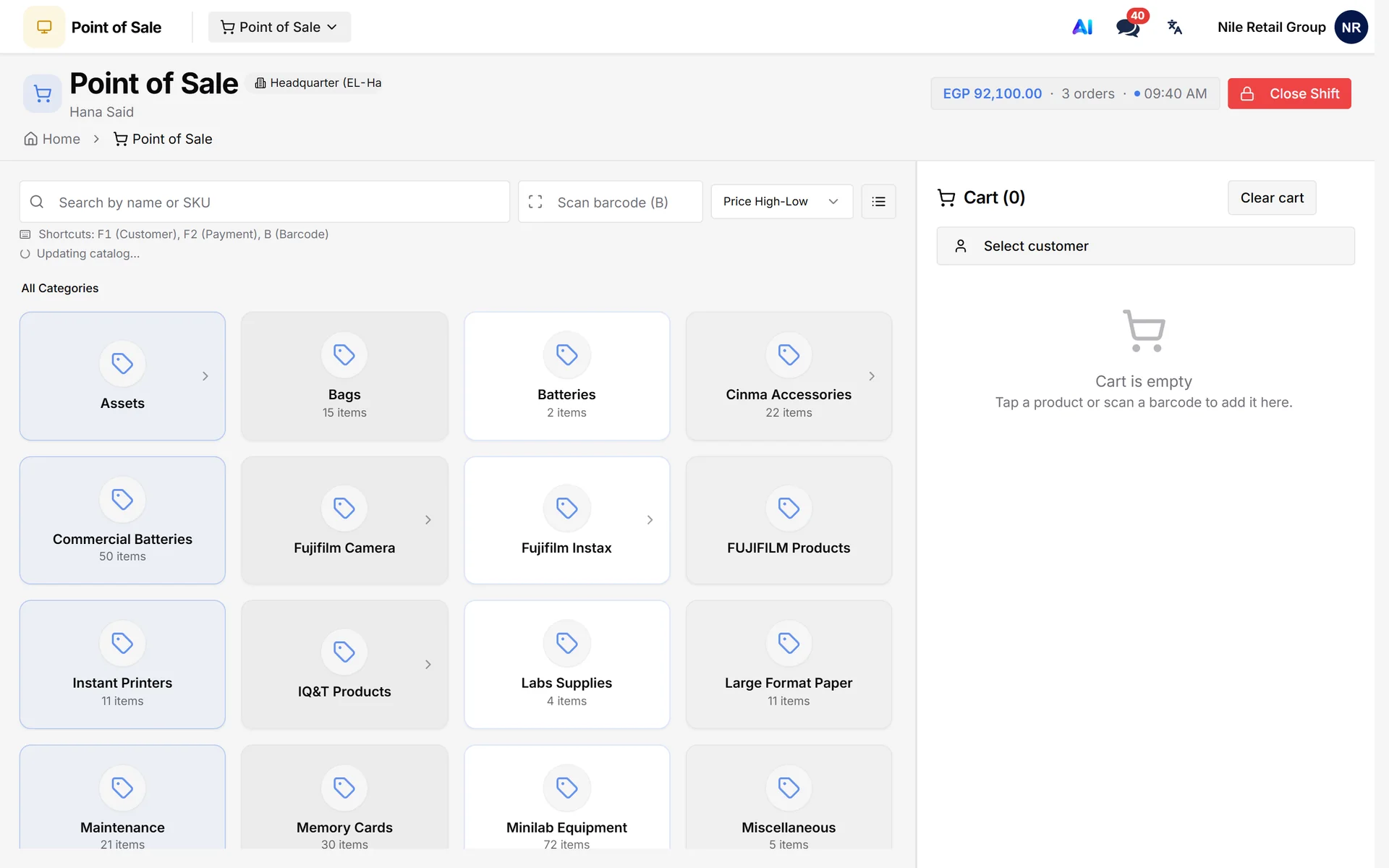Viewport: 1389px width, 868px height.
Task: Open the Price High-Low sort dropdown
Action: click(x=781, y=202)
